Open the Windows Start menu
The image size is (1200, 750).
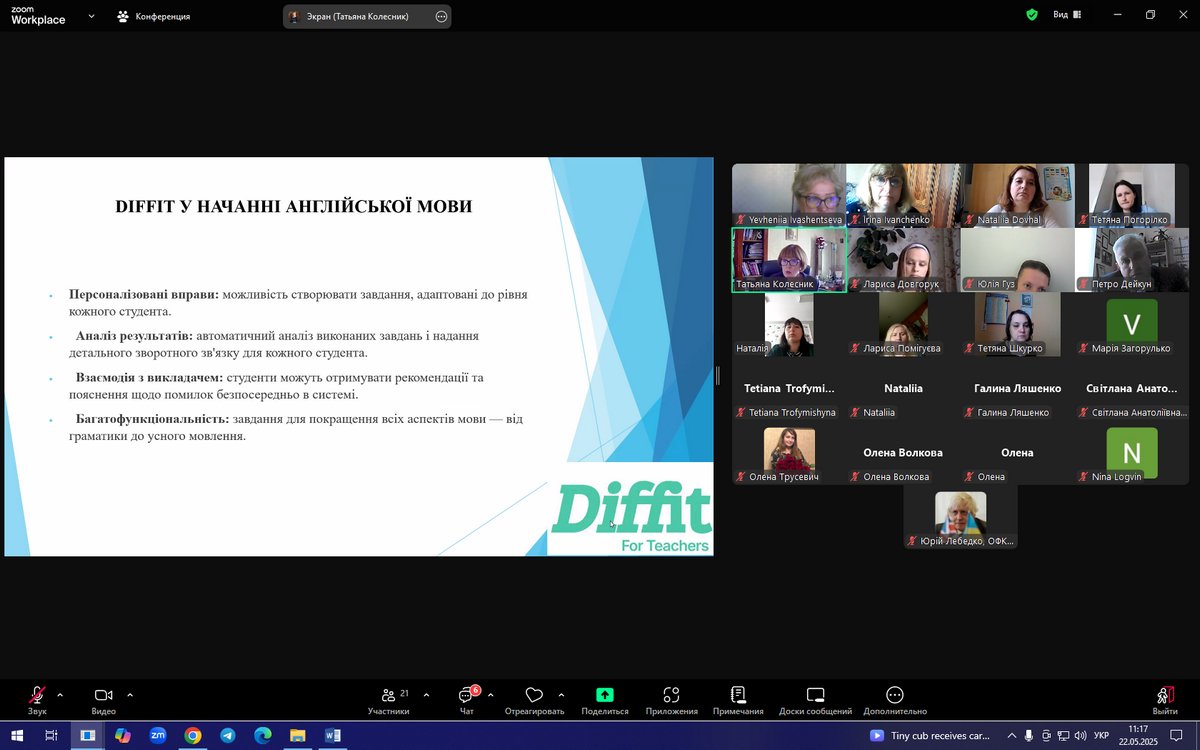[x=18, y=736]
